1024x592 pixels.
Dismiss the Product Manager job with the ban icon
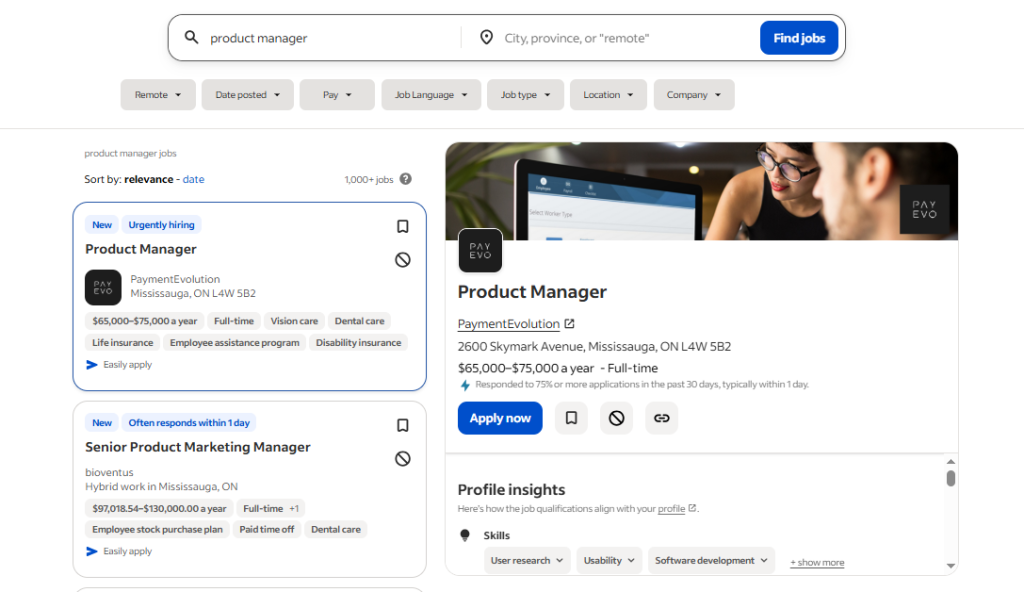tap(403, 259)
